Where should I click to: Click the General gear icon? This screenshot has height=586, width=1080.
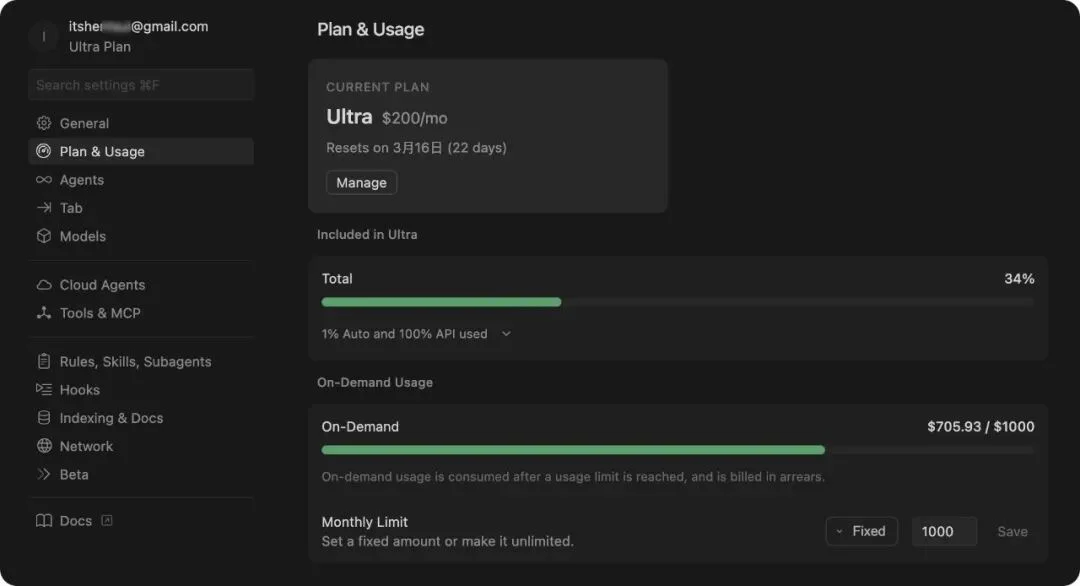tap(44, 123)
